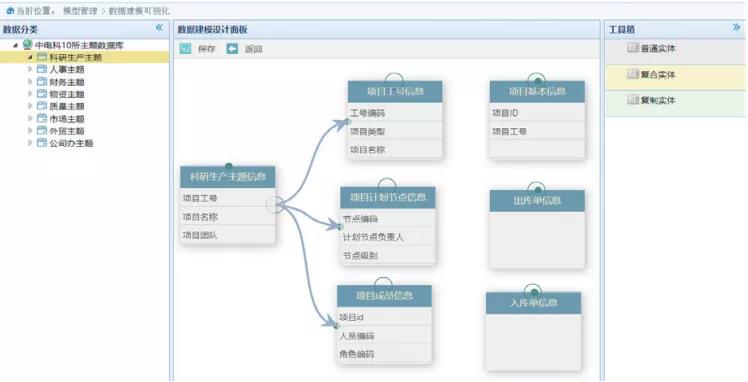
Task: Select the 项目计划节点信息 entity header
Action: pos(388,197)
